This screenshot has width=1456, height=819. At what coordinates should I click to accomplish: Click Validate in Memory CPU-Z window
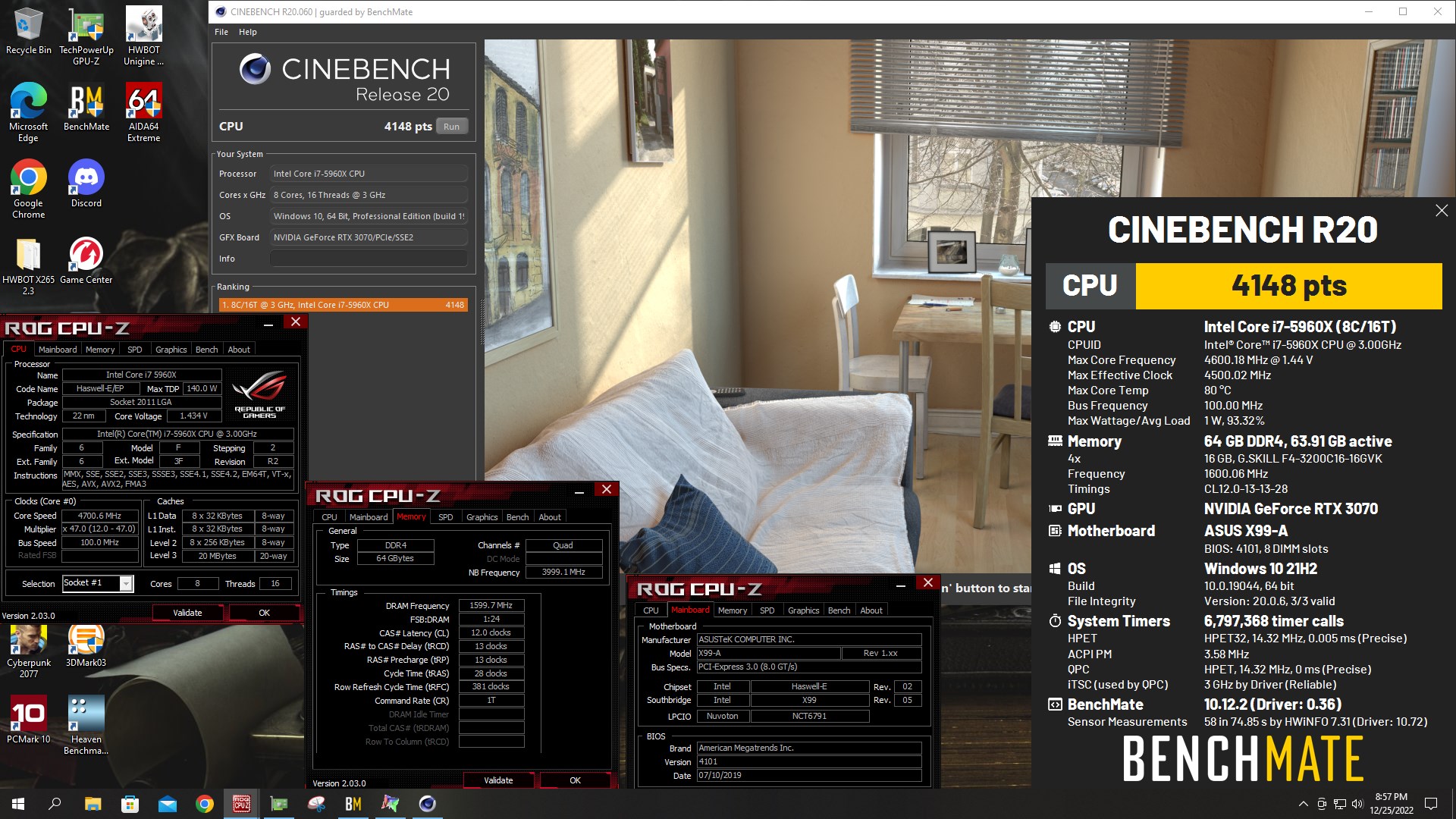point(498,780)
